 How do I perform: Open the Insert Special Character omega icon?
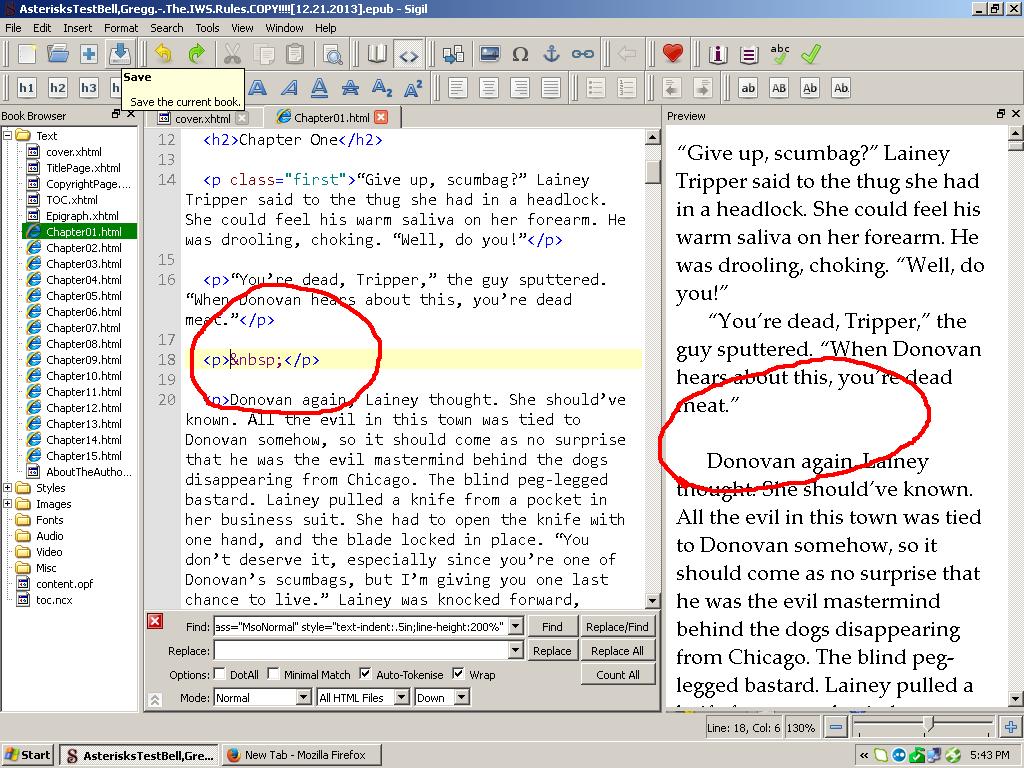click(520, 54)
